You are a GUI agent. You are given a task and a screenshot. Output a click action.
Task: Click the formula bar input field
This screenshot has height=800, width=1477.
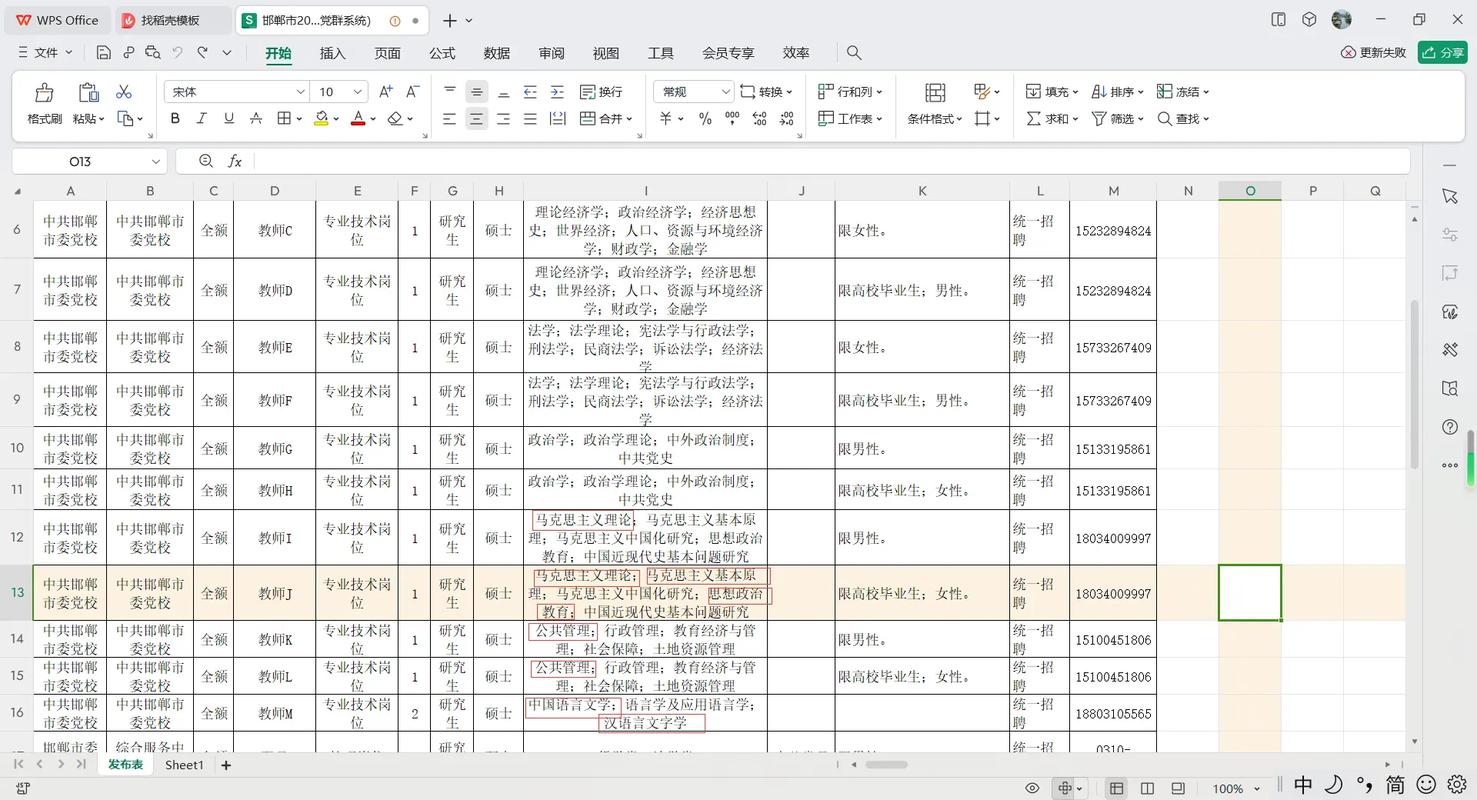(x=830, y=161)
